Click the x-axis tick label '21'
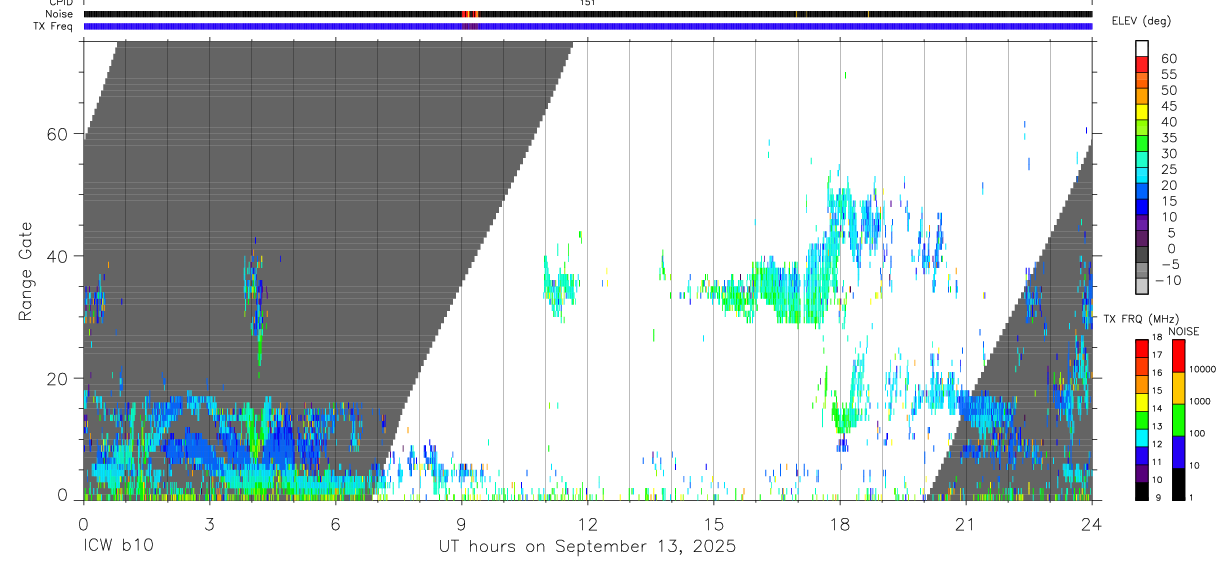 (x=965, y=523)
